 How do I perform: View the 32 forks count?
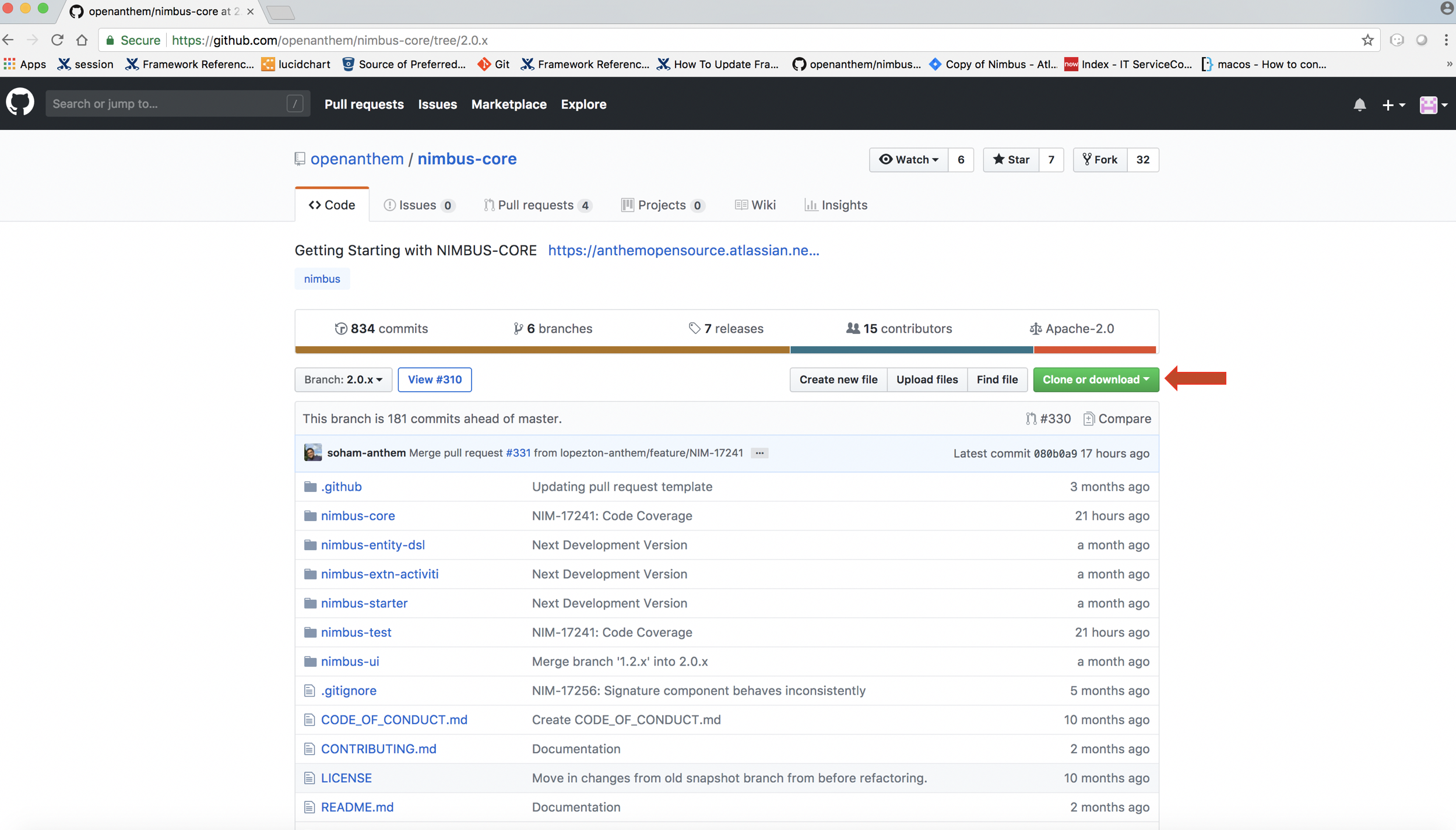1143,159
